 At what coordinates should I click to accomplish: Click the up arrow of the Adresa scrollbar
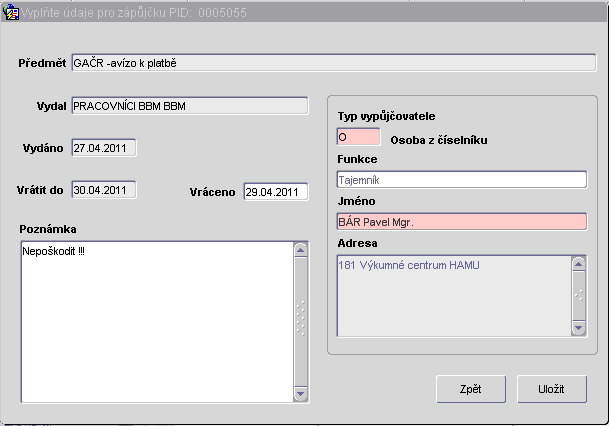point(578,264)
